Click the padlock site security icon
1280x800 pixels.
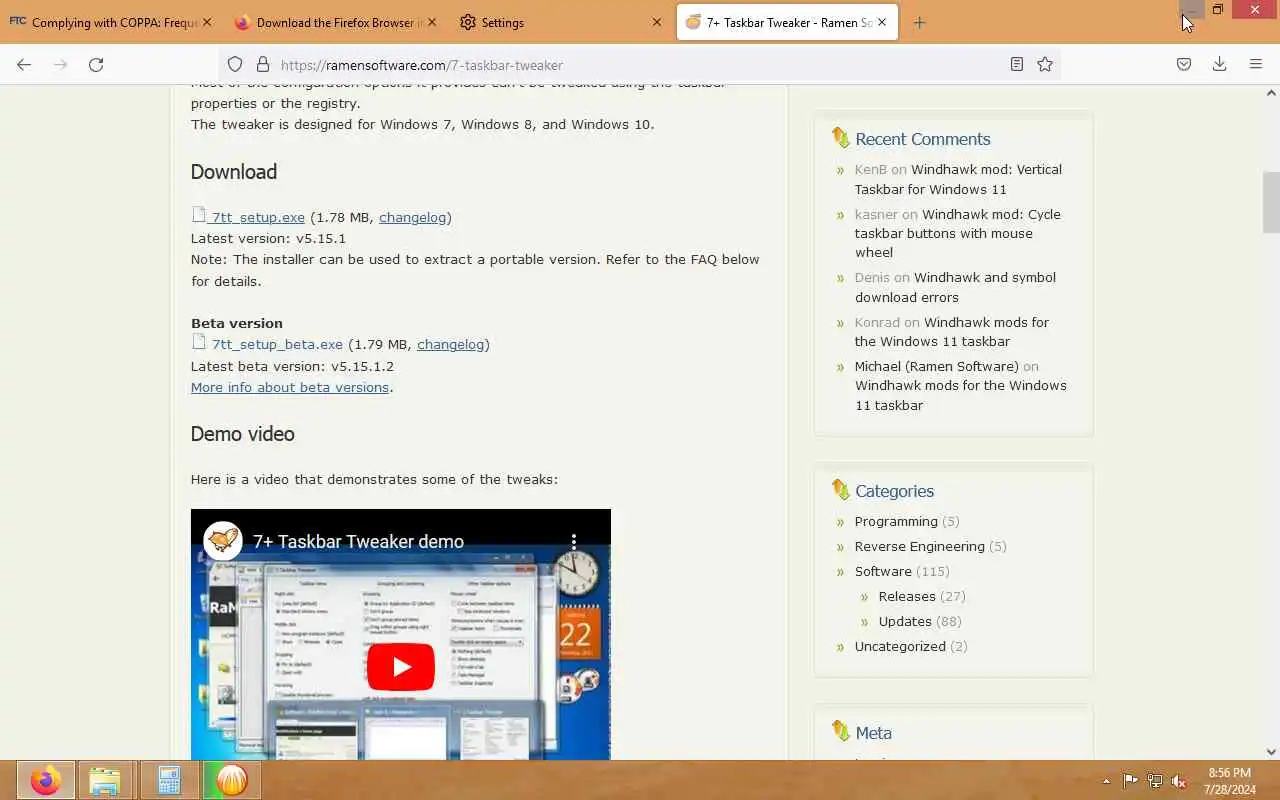[x=263, y=64]
